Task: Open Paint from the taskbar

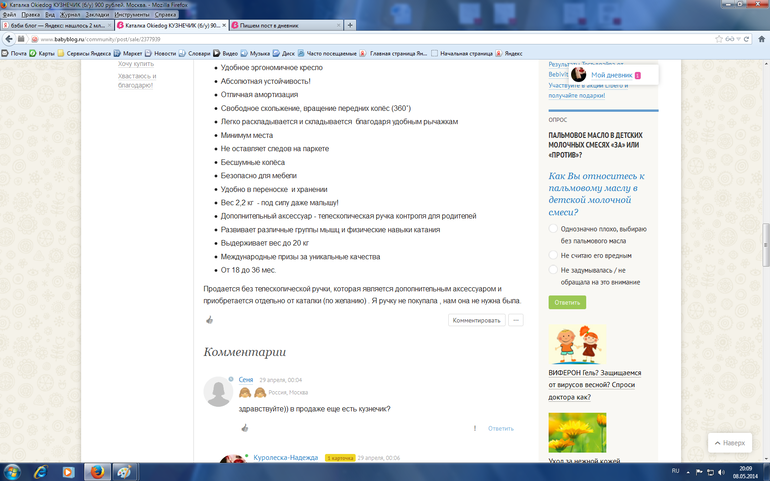Action: (x=124, y=472)
